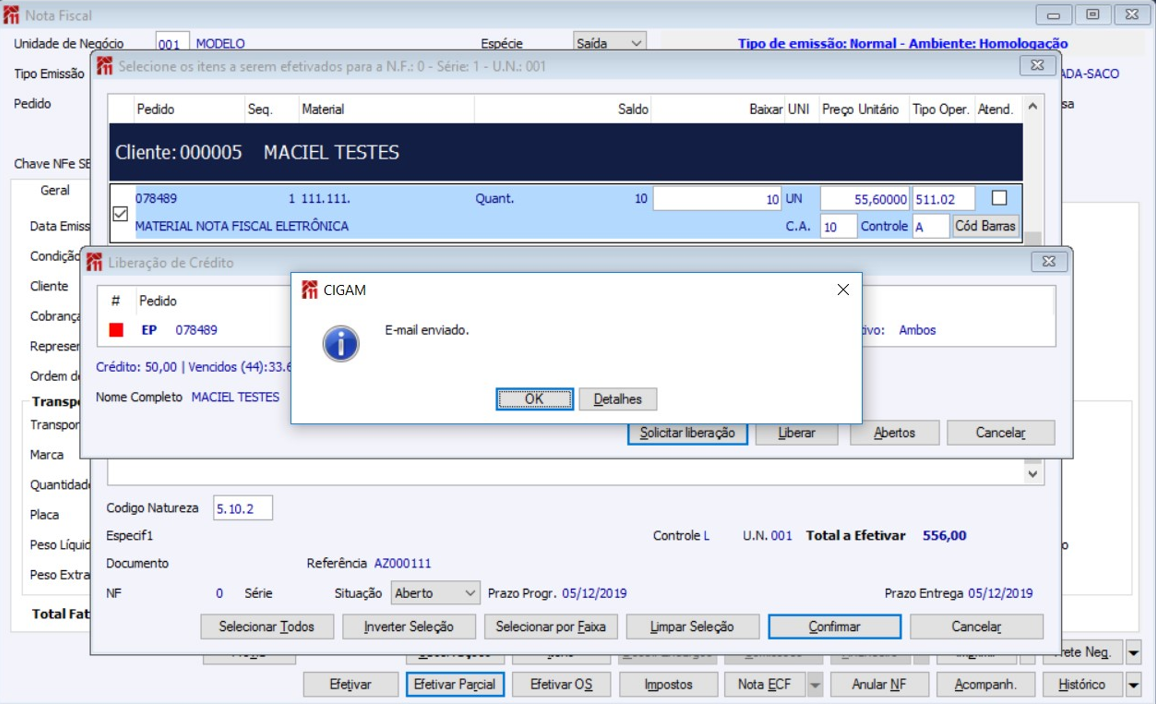Click Solicitar liberação button
1156x704 pixels.
click(x=687, y=433)
